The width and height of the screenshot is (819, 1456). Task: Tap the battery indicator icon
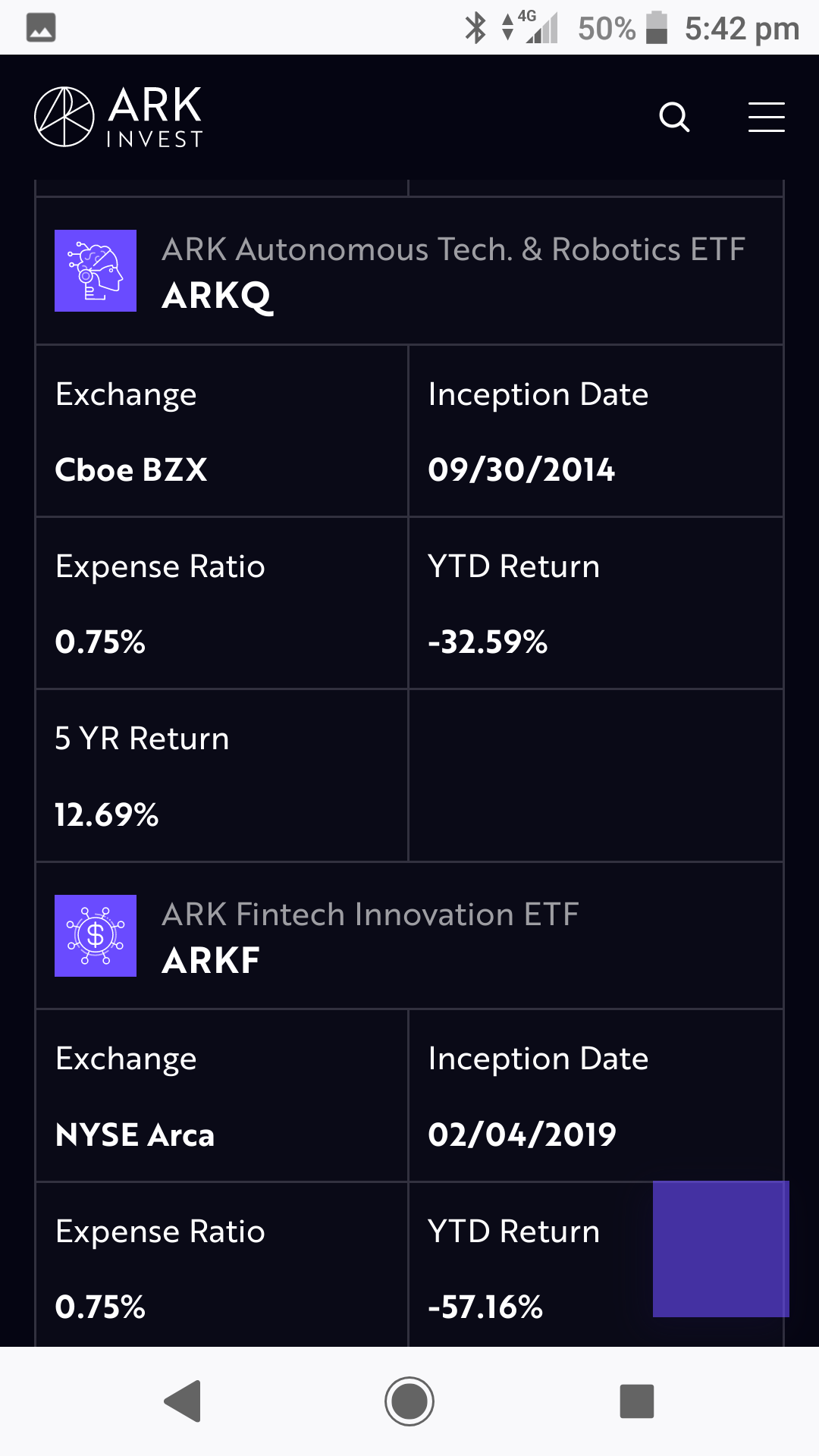pyautogui.click(x=657, y=28)
